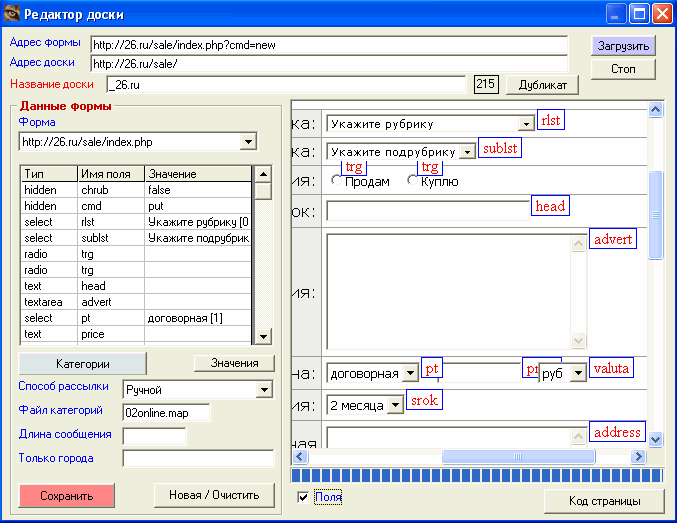Toggle the Поля checkbox
This screenshot has width=677, height=523.
[x=303, y=497]
